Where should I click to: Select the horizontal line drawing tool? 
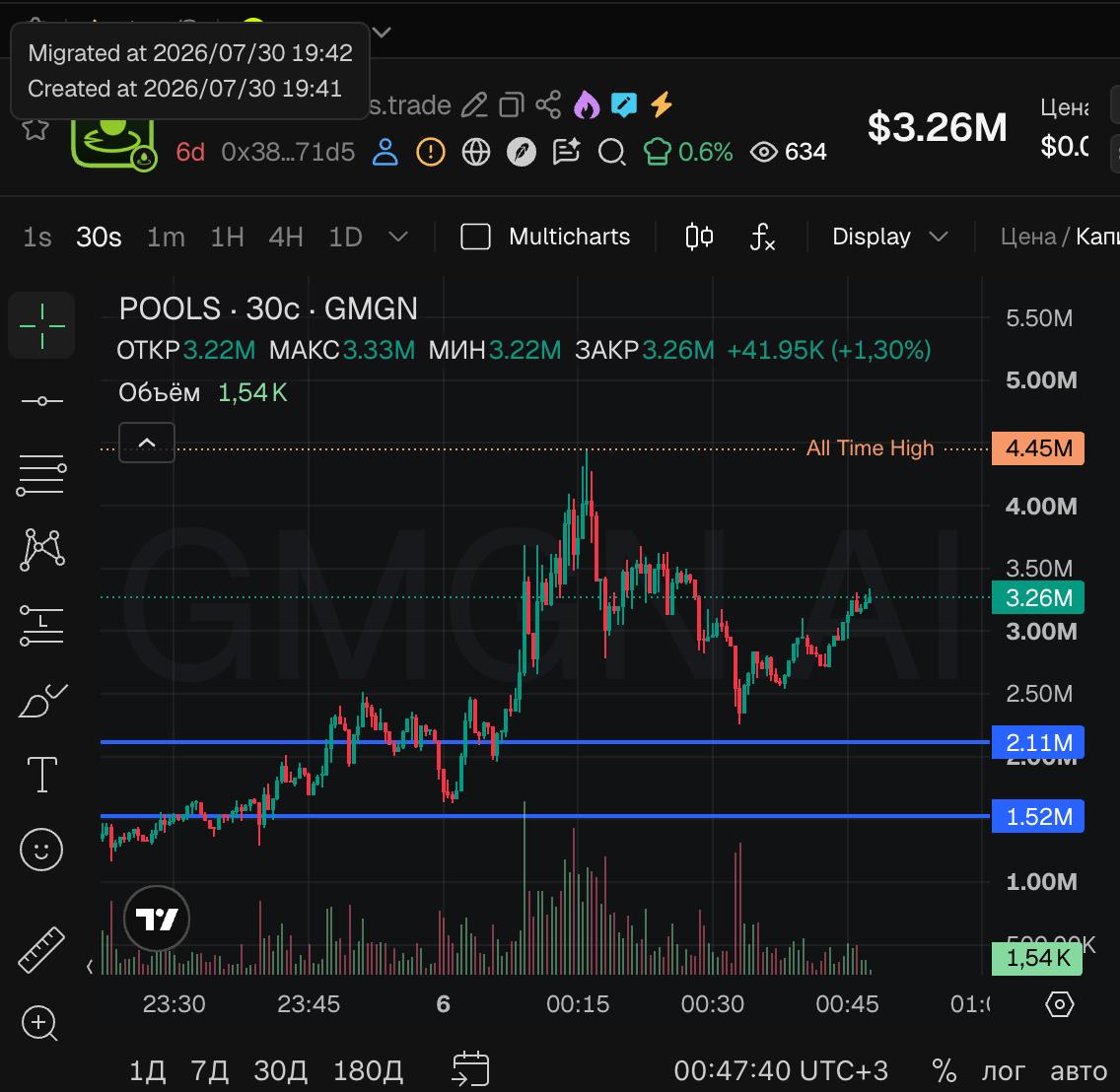[x=42, y=401]
